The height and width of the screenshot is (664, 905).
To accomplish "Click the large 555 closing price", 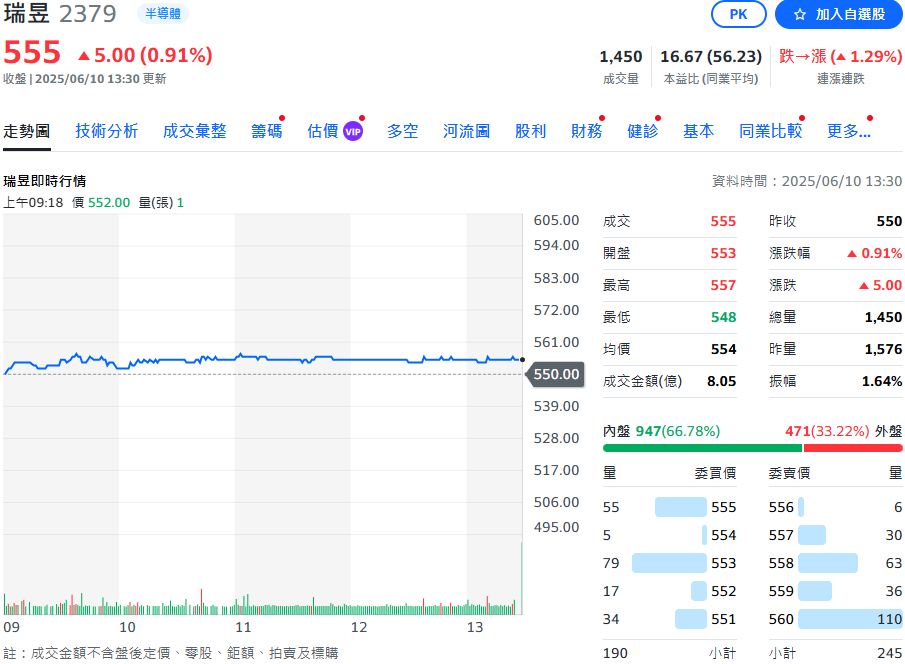I will click(x=32, y=53).
